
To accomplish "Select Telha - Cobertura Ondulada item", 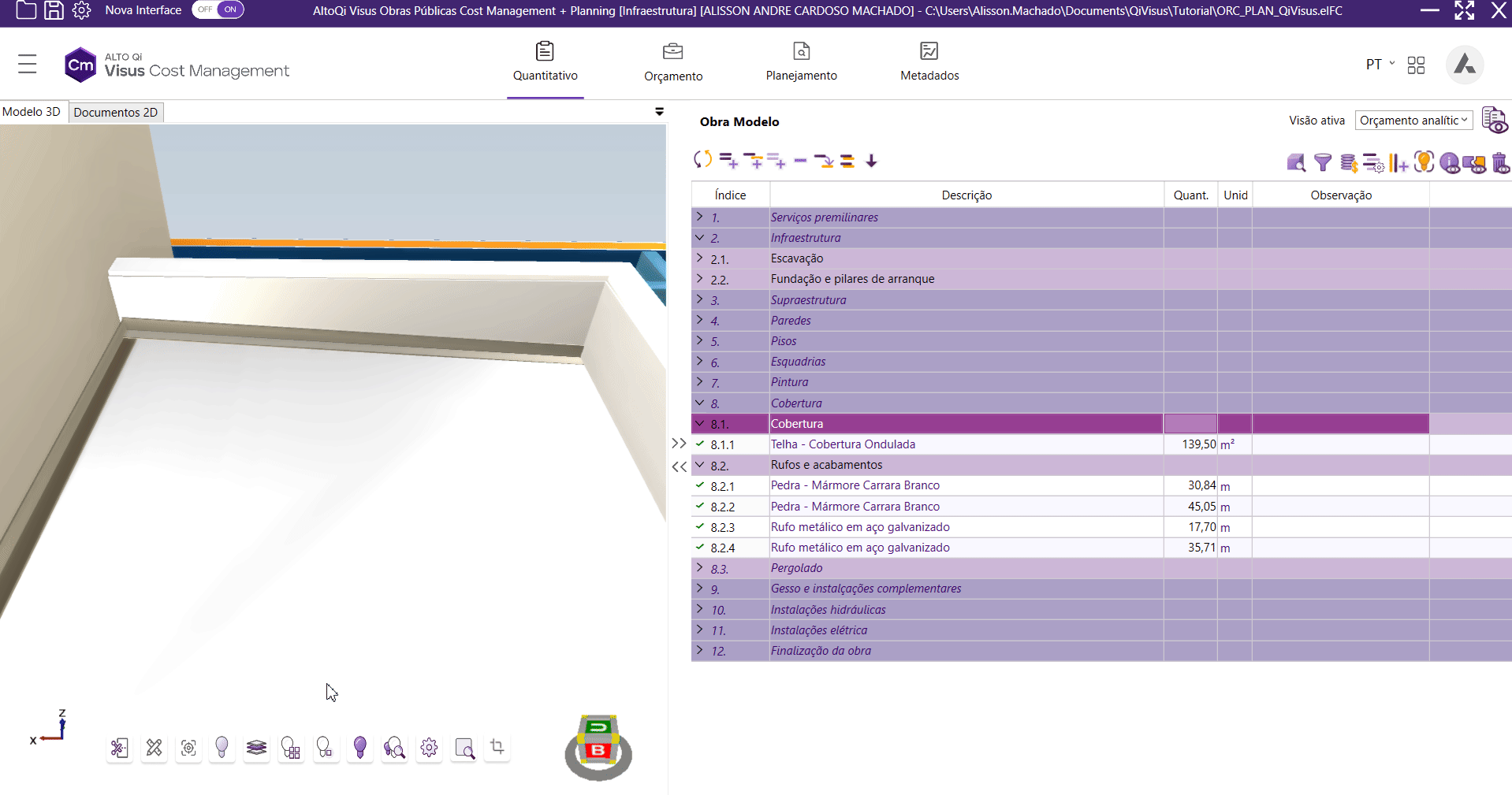I will [843, 444].
